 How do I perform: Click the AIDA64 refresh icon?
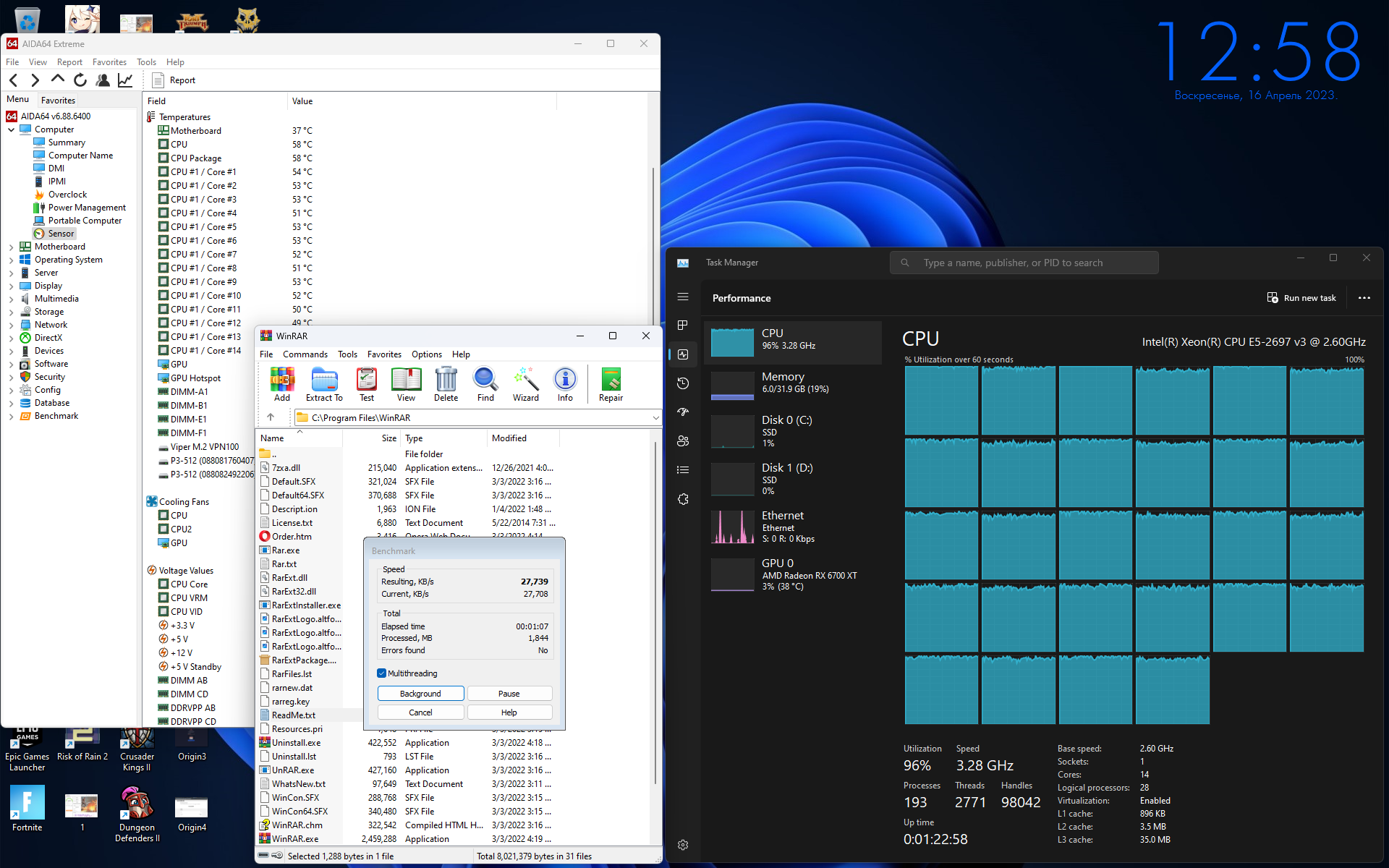(x=80, y=80)
